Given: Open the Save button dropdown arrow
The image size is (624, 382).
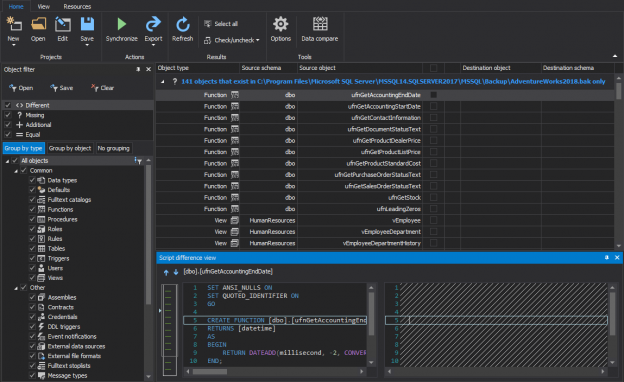Looking at the screenshot, I should [87, 45].
